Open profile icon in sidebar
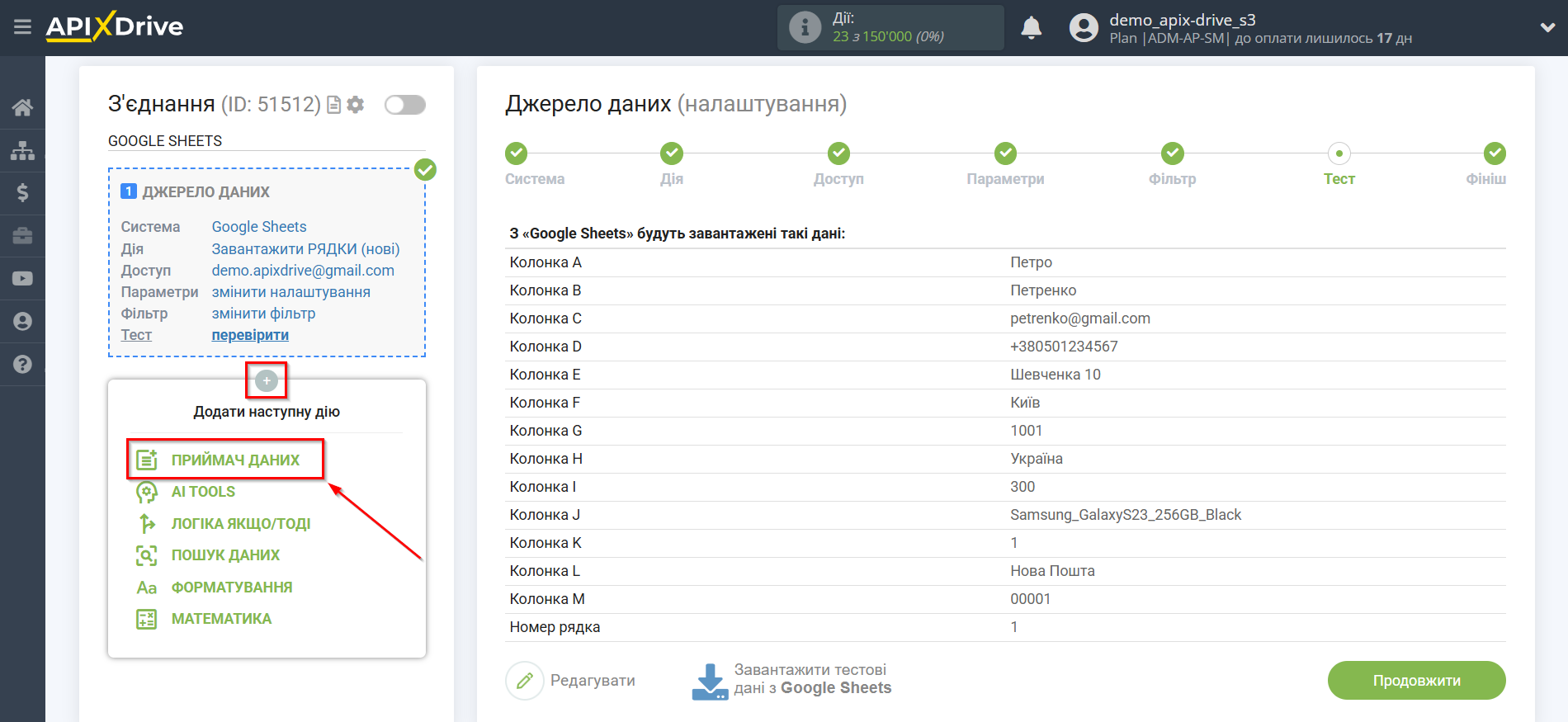1568x722 pixels. (22, 321)
